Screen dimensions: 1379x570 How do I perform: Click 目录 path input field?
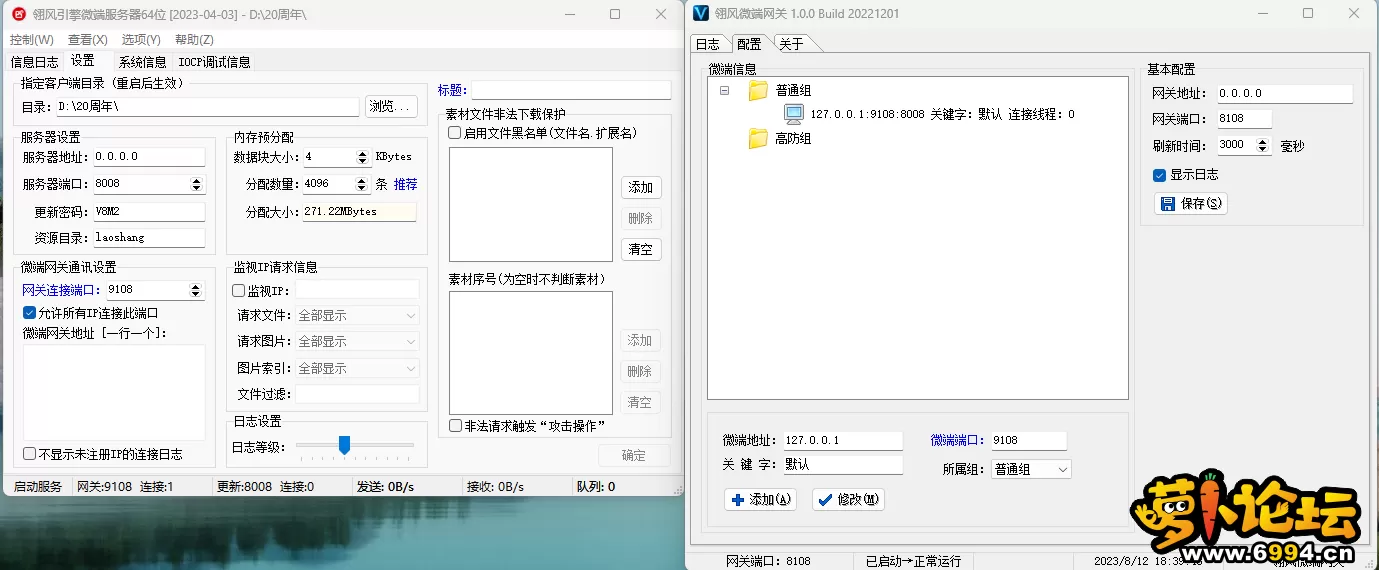pos(206,106)
